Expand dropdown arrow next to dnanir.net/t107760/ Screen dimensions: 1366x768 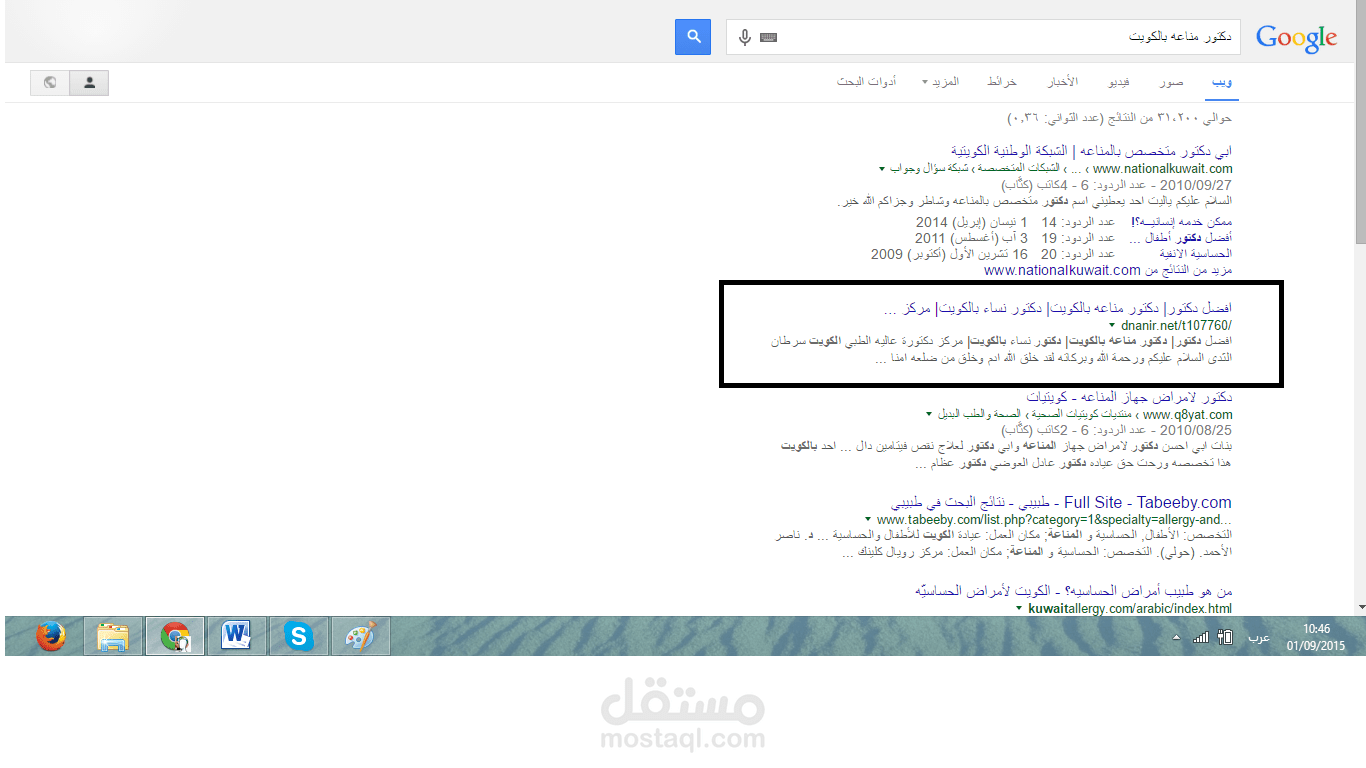(1112, 326)
